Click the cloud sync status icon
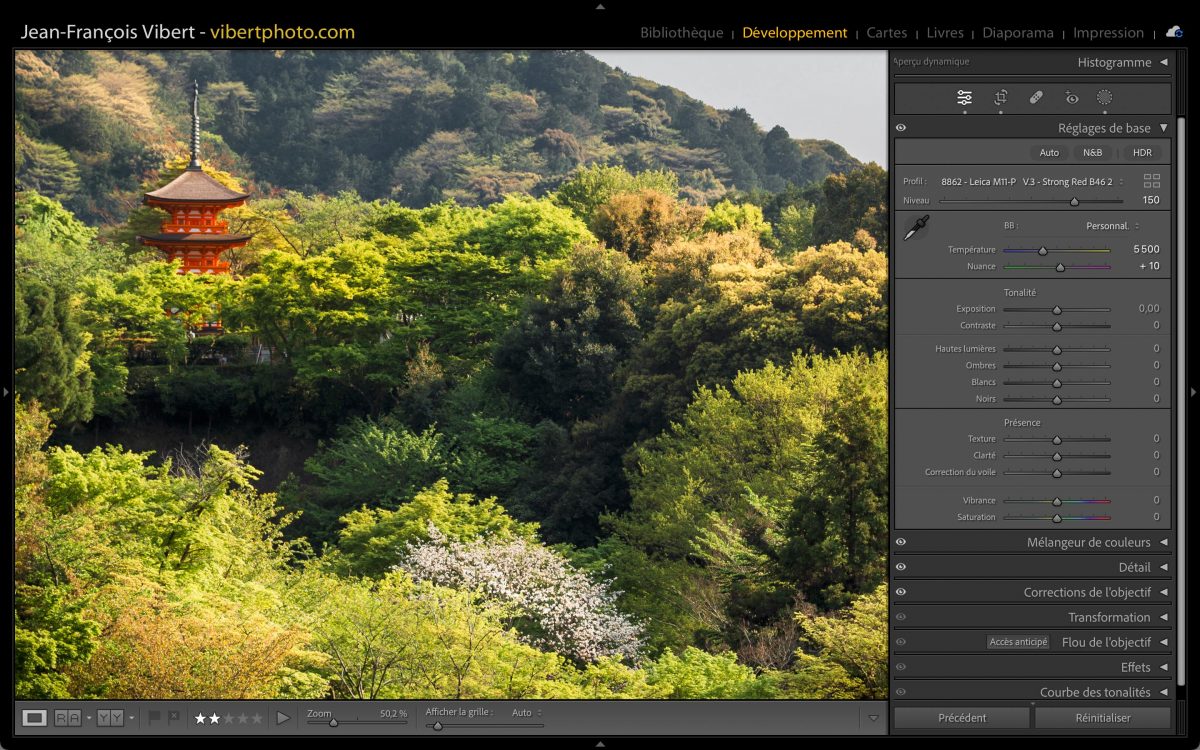1200x750 pixels. pyautogui.click(x=1173, y=32)
